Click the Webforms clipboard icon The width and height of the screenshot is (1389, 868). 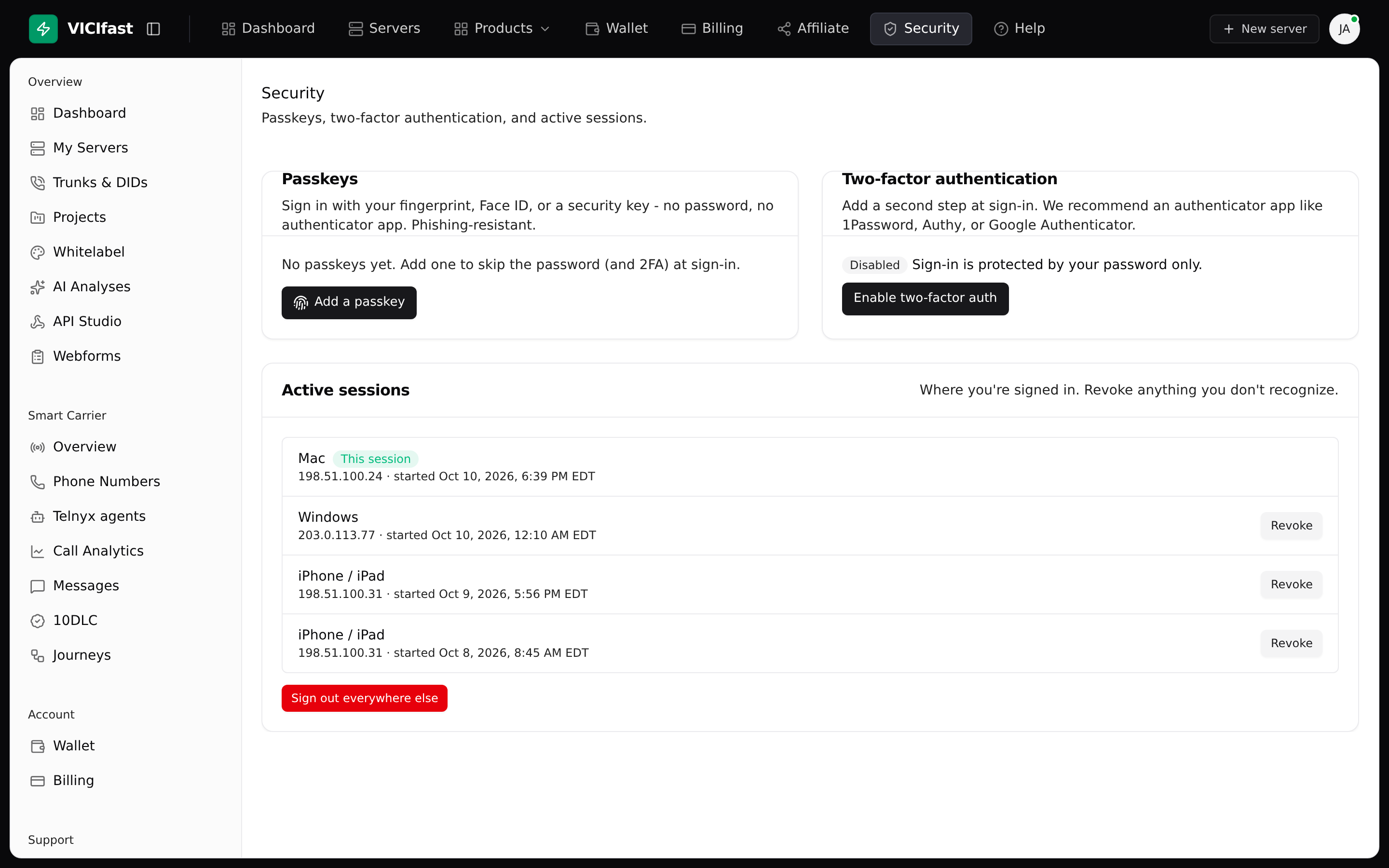37,356
